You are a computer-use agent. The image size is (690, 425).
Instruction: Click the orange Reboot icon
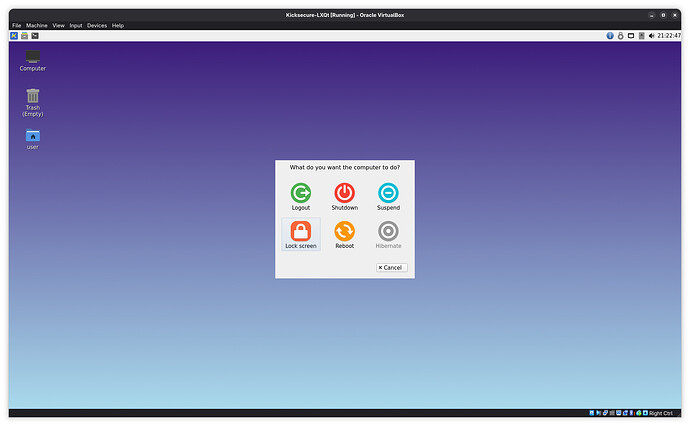point(344,231)
